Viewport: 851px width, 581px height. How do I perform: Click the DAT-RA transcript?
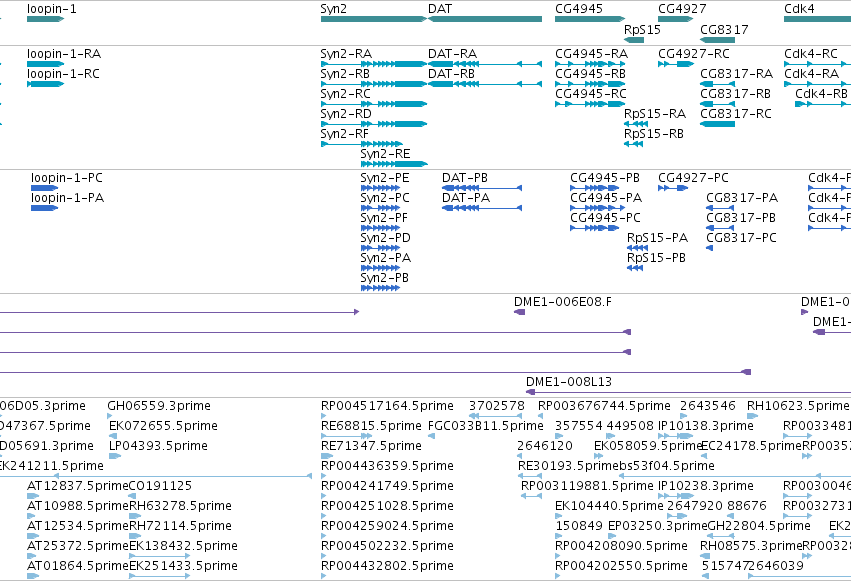click(485, 64)
